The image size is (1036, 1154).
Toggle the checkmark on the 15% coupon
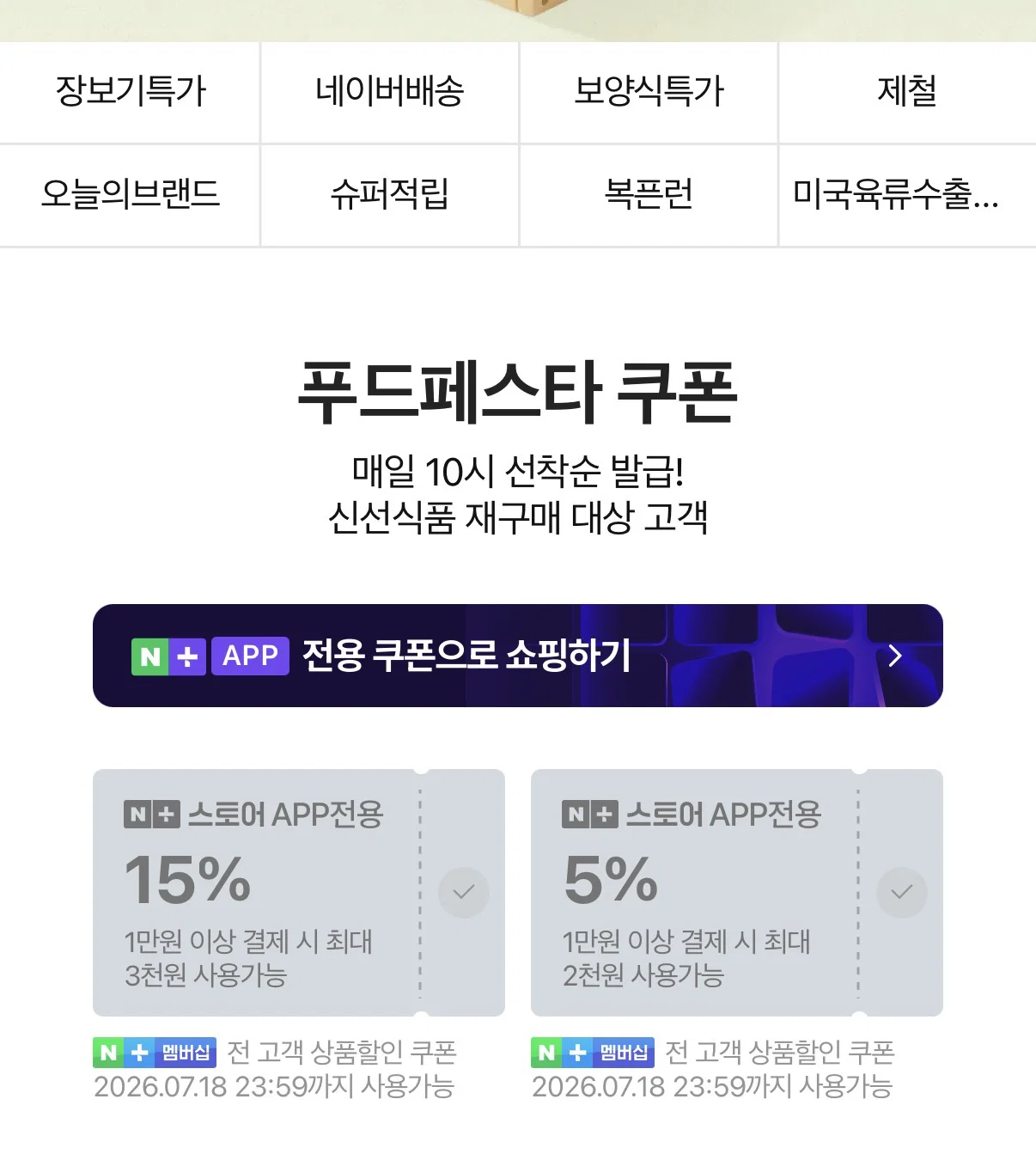pos(464,893)
